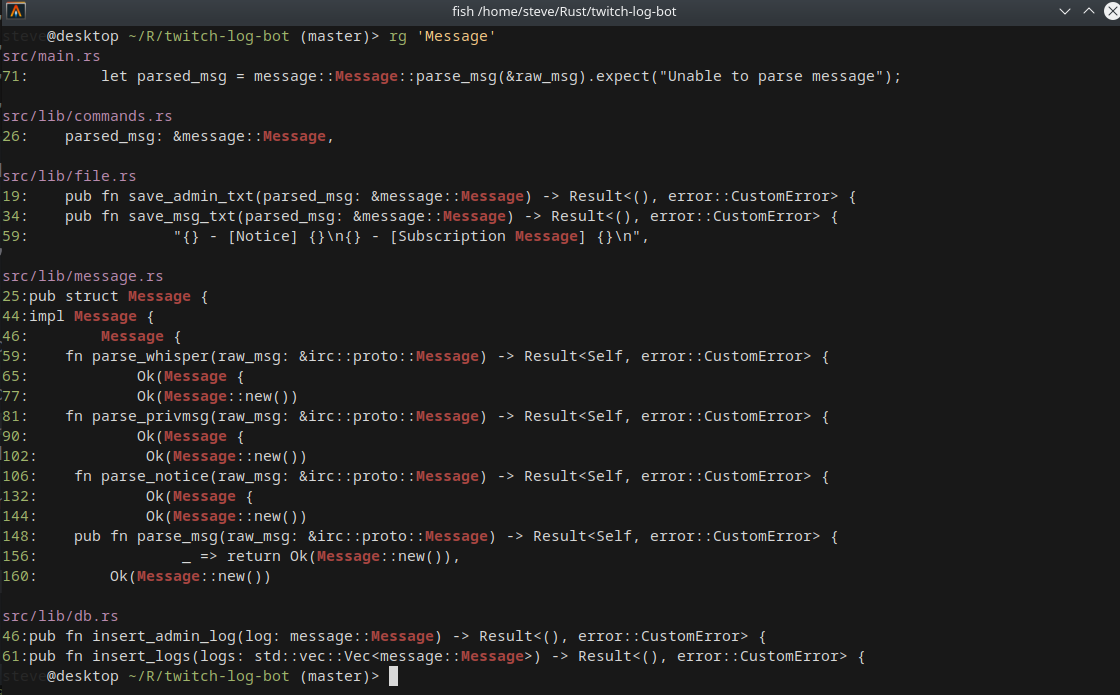Image resolution: width=1120 pixels, height=695 pixels.
Task: Click the save_msg_txt function line
Action: pos(420,216)
